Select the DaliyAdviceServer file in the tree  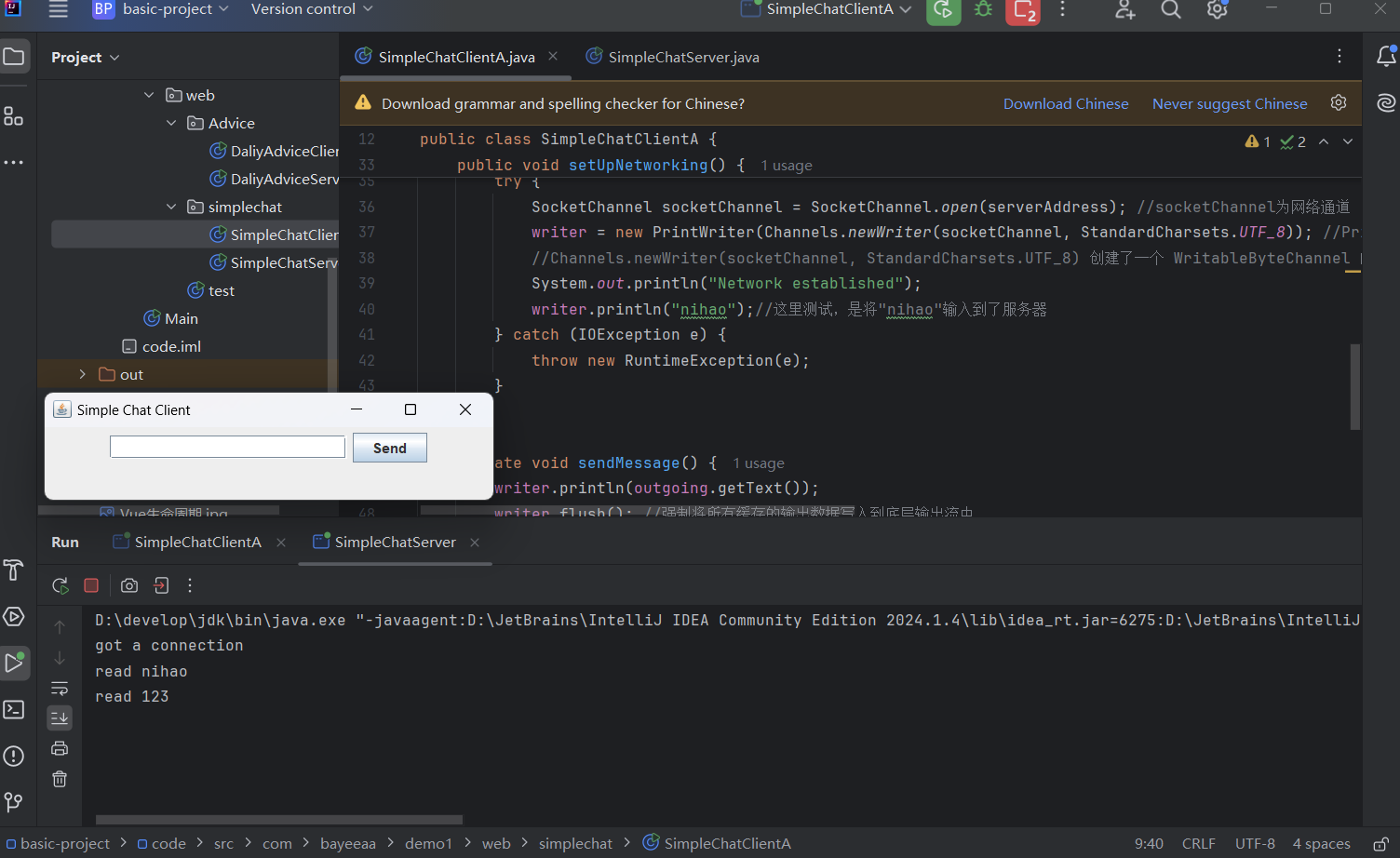tap(274, 179)
